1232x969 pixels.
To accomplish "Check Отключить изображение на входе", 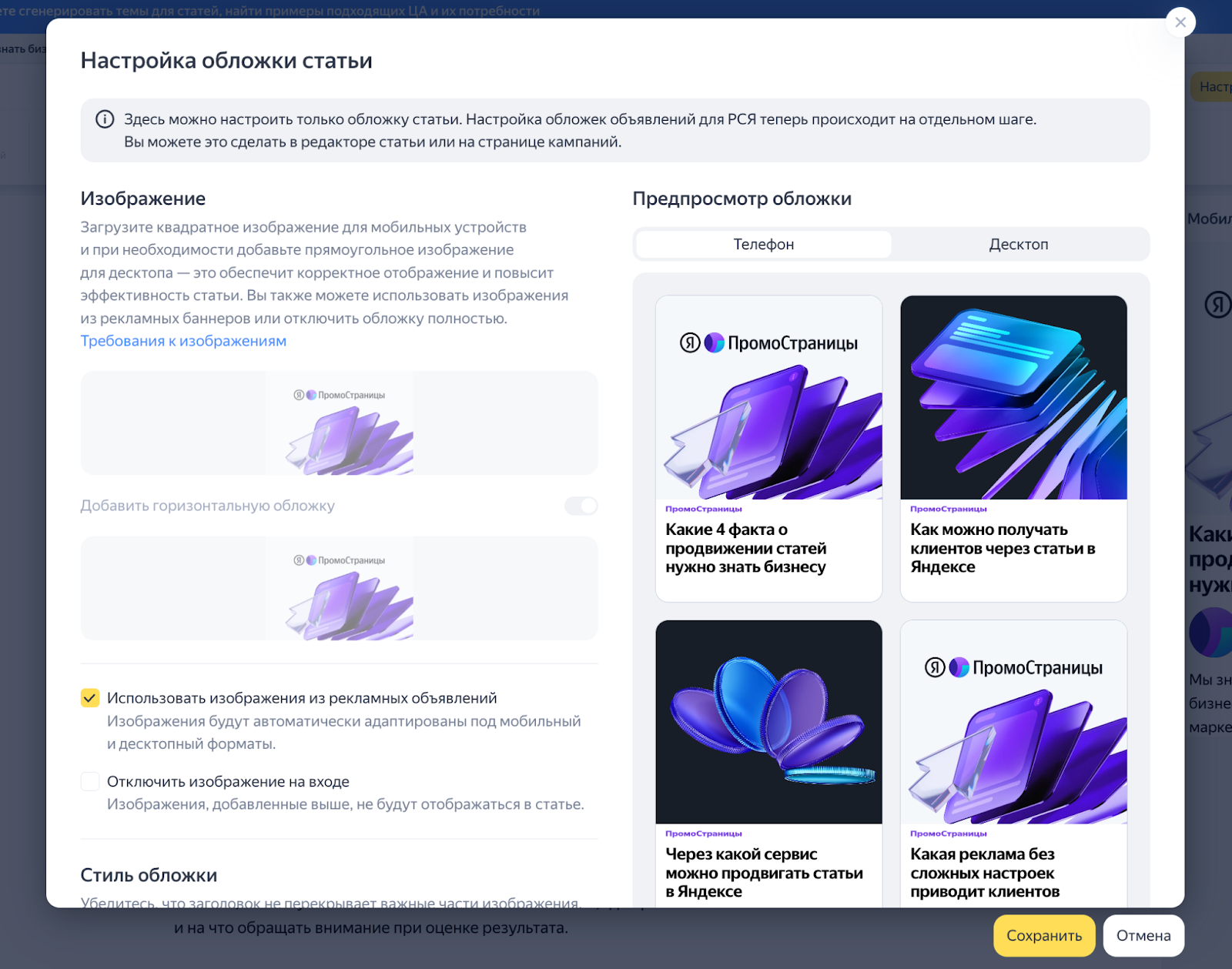I will point(90,781).
